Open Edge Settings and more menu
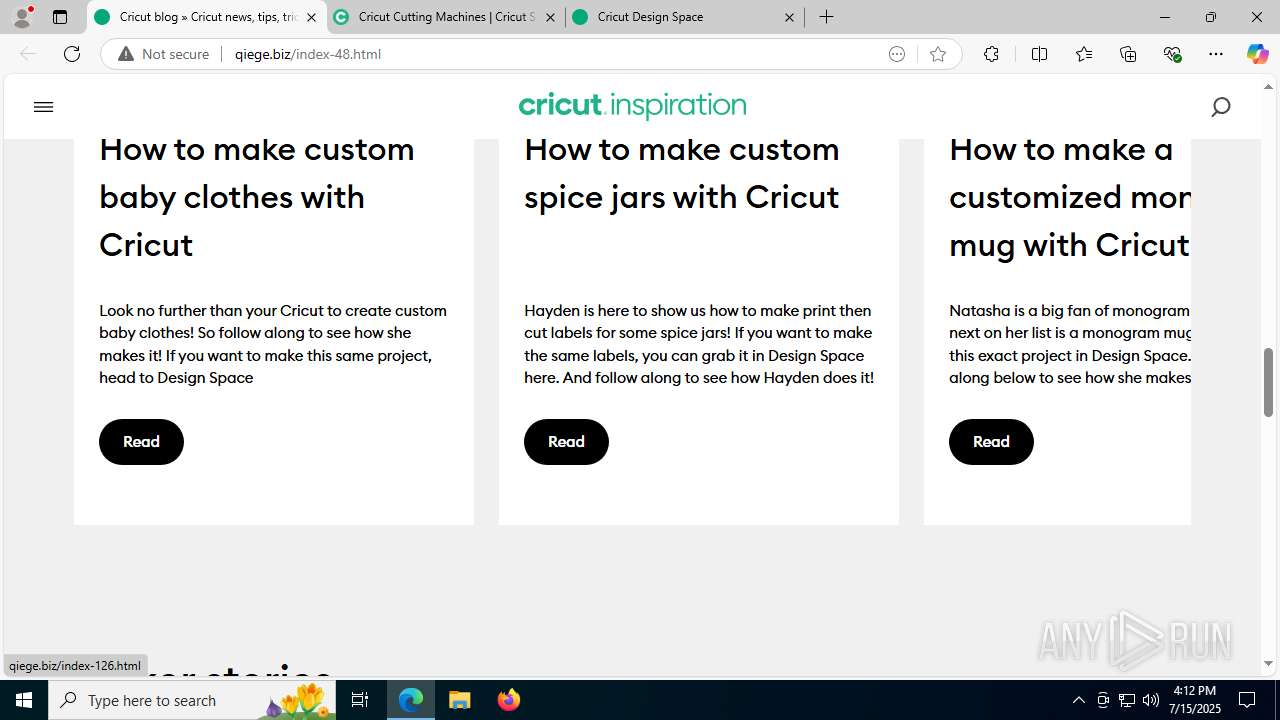1280x720 pixels. coord(1216,54)
